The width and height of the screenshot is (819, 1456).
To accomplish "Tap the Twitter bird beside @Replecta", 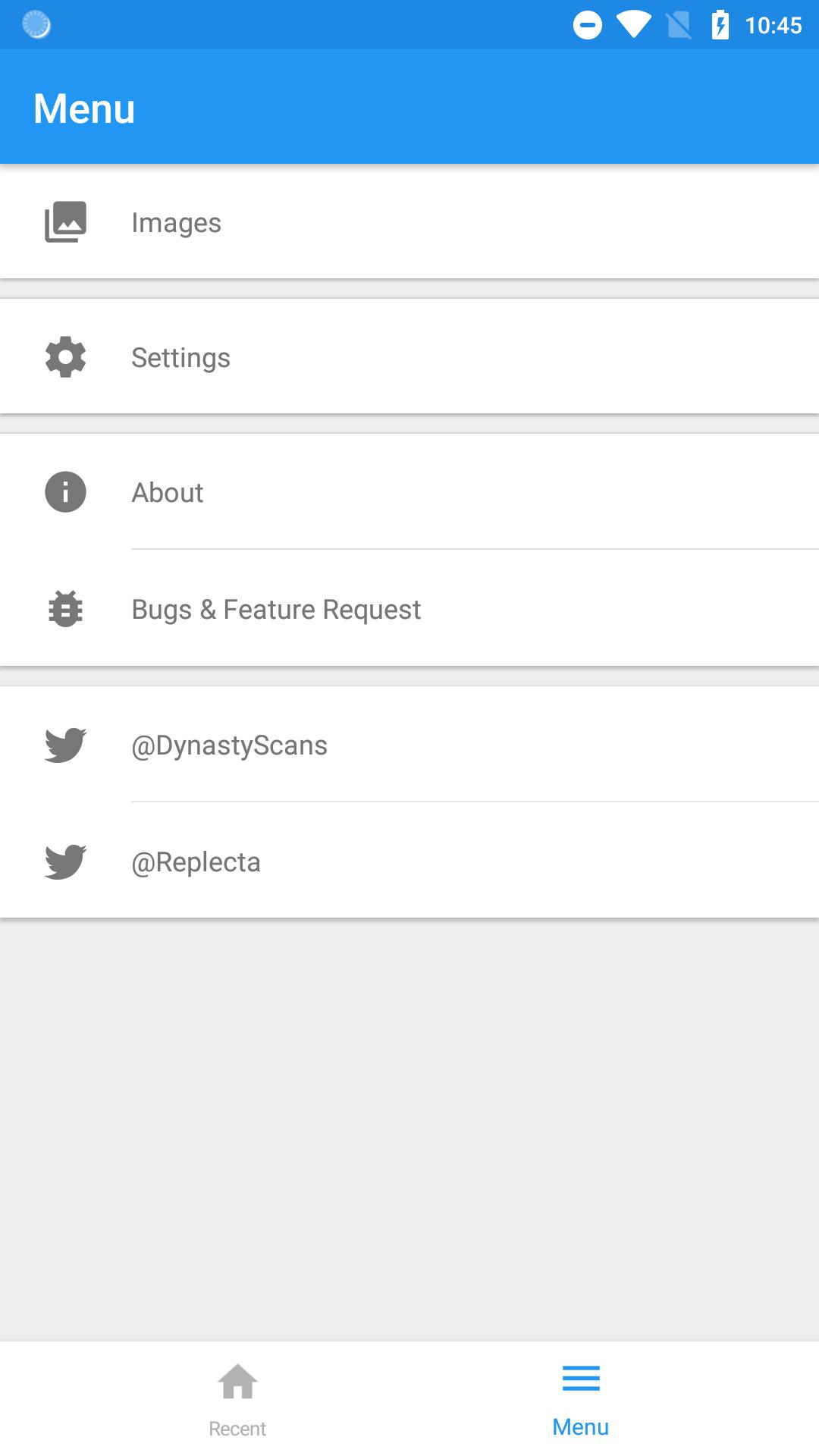I will 66,861.
